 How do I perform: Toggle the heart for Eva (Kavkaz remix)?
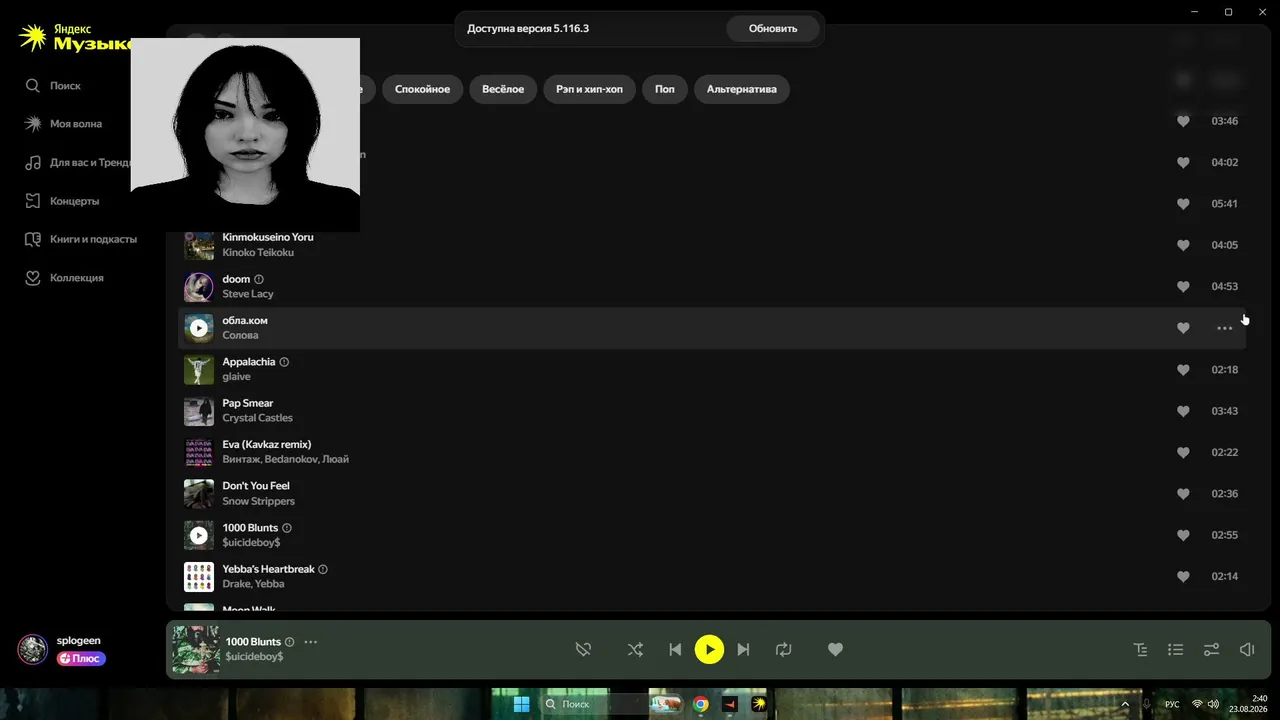pyautogui.click(x=1183, y=452)
